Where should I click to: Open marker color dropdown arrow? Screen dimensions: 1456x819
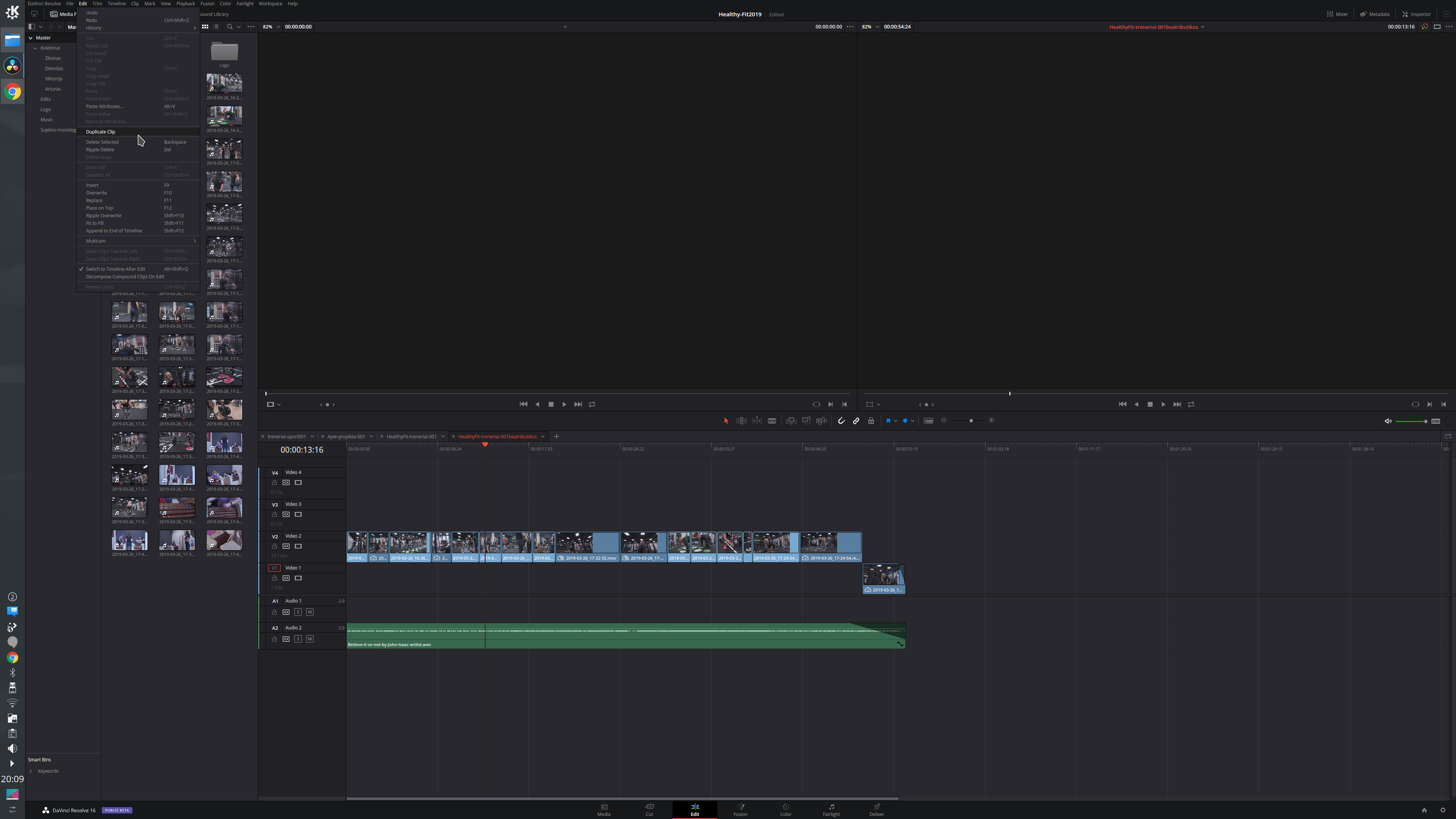coord(912,420)
